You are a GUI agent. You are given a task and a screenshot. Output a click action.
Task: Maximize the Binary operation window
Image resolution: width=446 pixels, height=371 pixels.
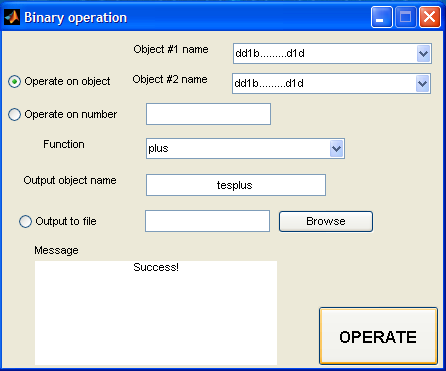click(x=405, y=17)
